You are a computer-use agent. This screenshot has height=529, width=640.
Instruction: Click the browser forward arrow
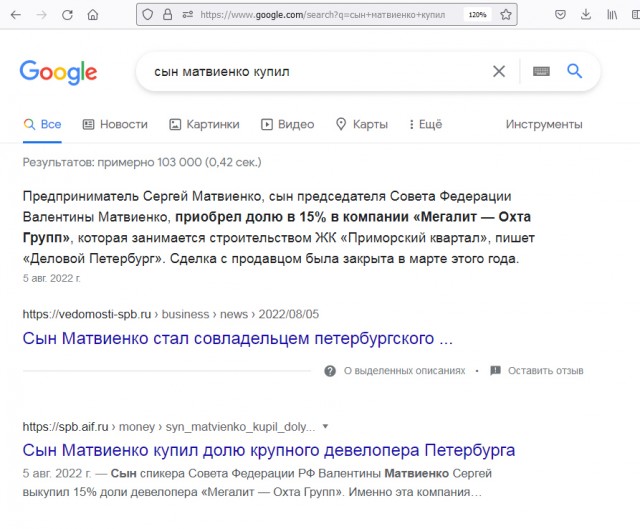41,15
